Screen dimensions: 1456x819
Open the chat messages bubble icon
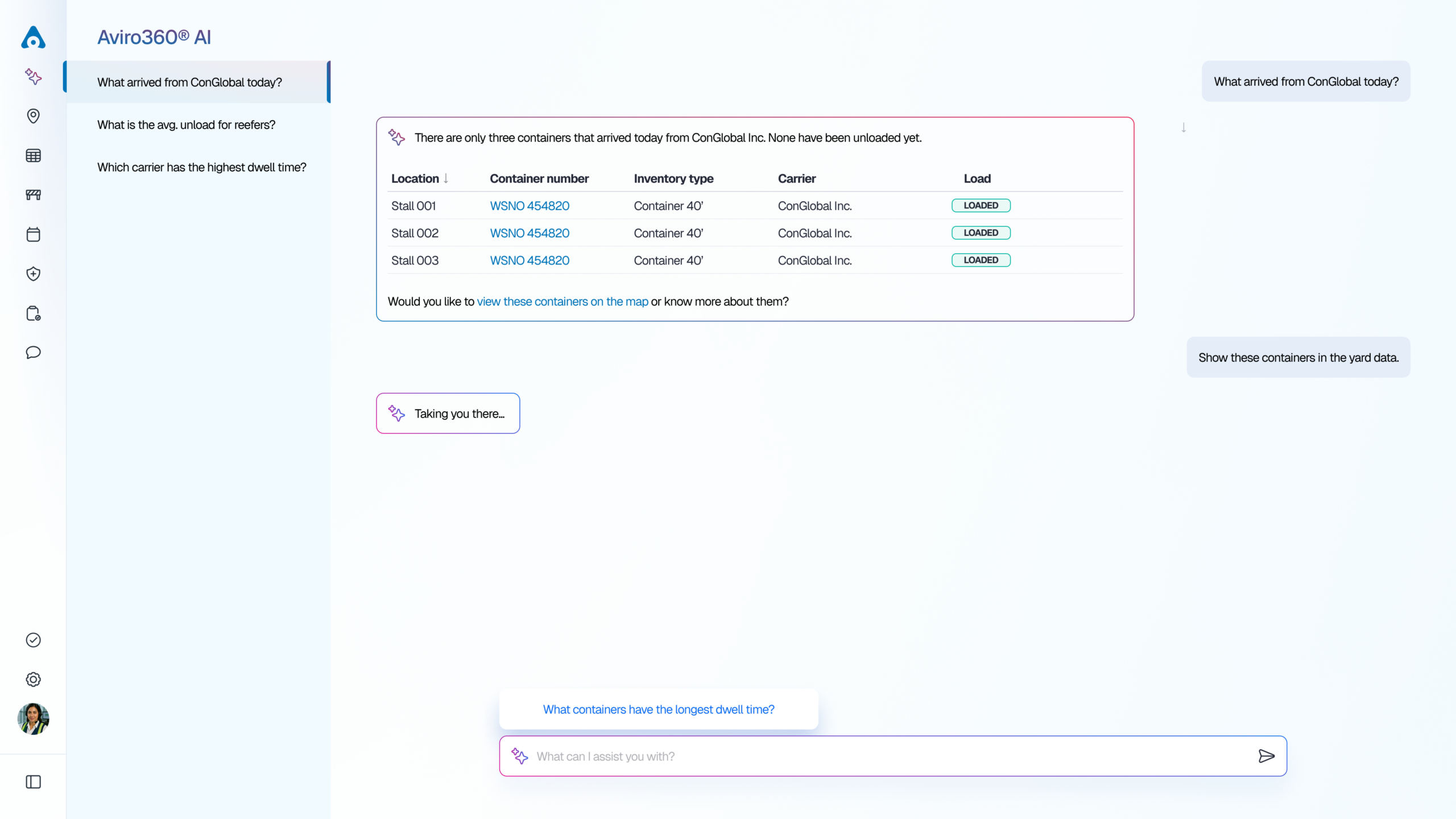pyautogui.click(x=33, y=353)
